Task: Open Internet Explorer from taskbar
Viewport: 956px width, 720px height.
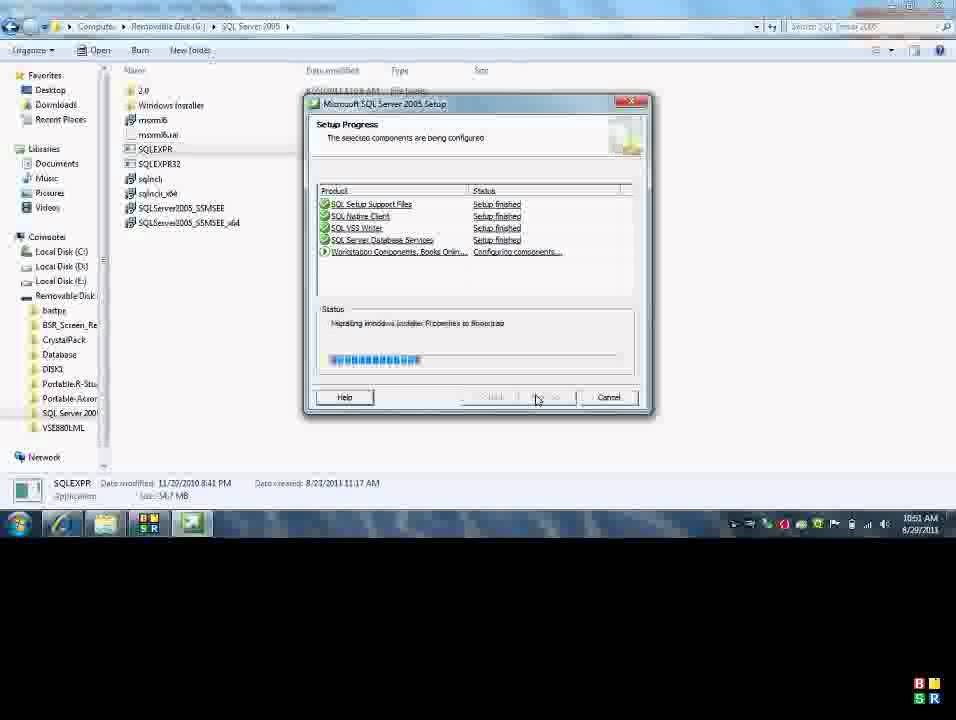Action: 62,524
